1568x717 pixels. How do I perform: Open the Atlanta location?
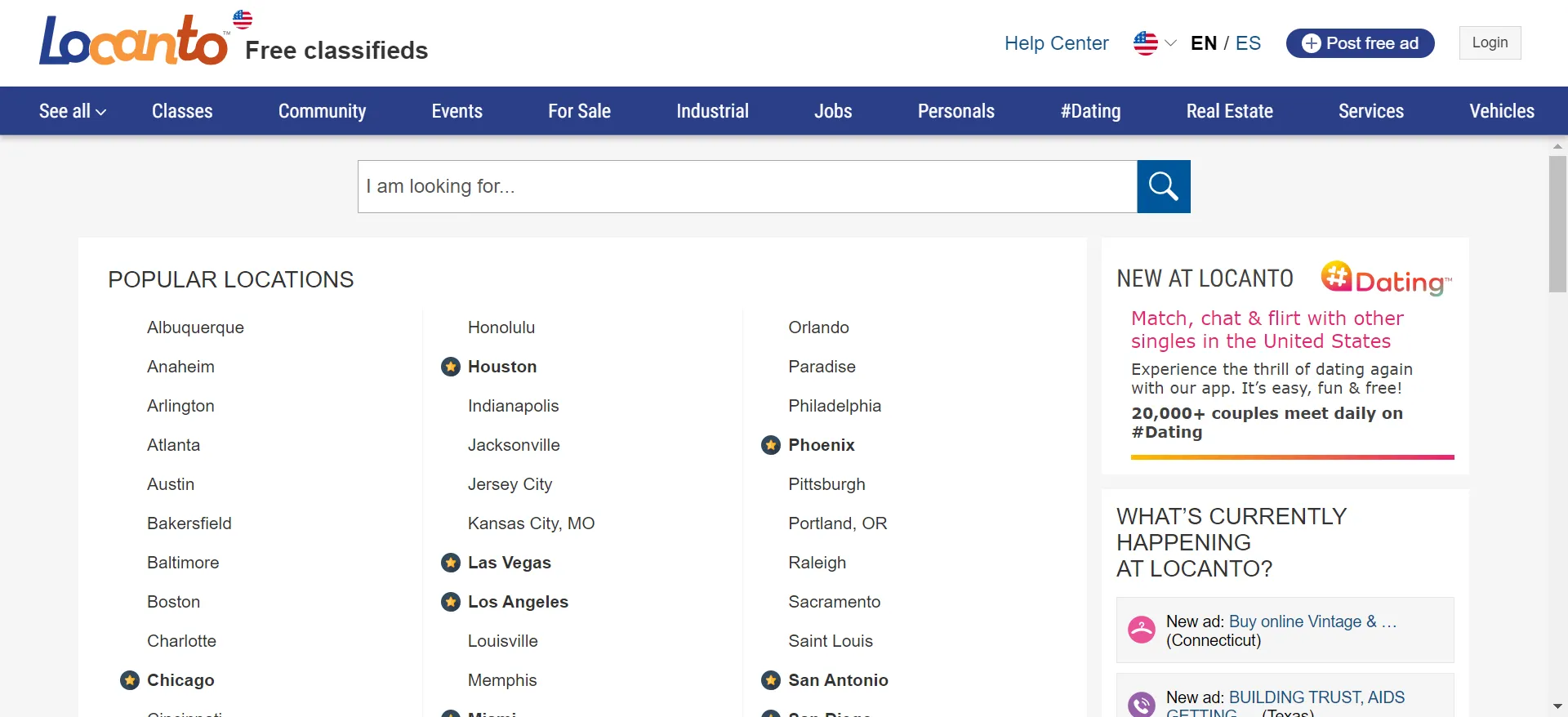click(x=173, y=445)
